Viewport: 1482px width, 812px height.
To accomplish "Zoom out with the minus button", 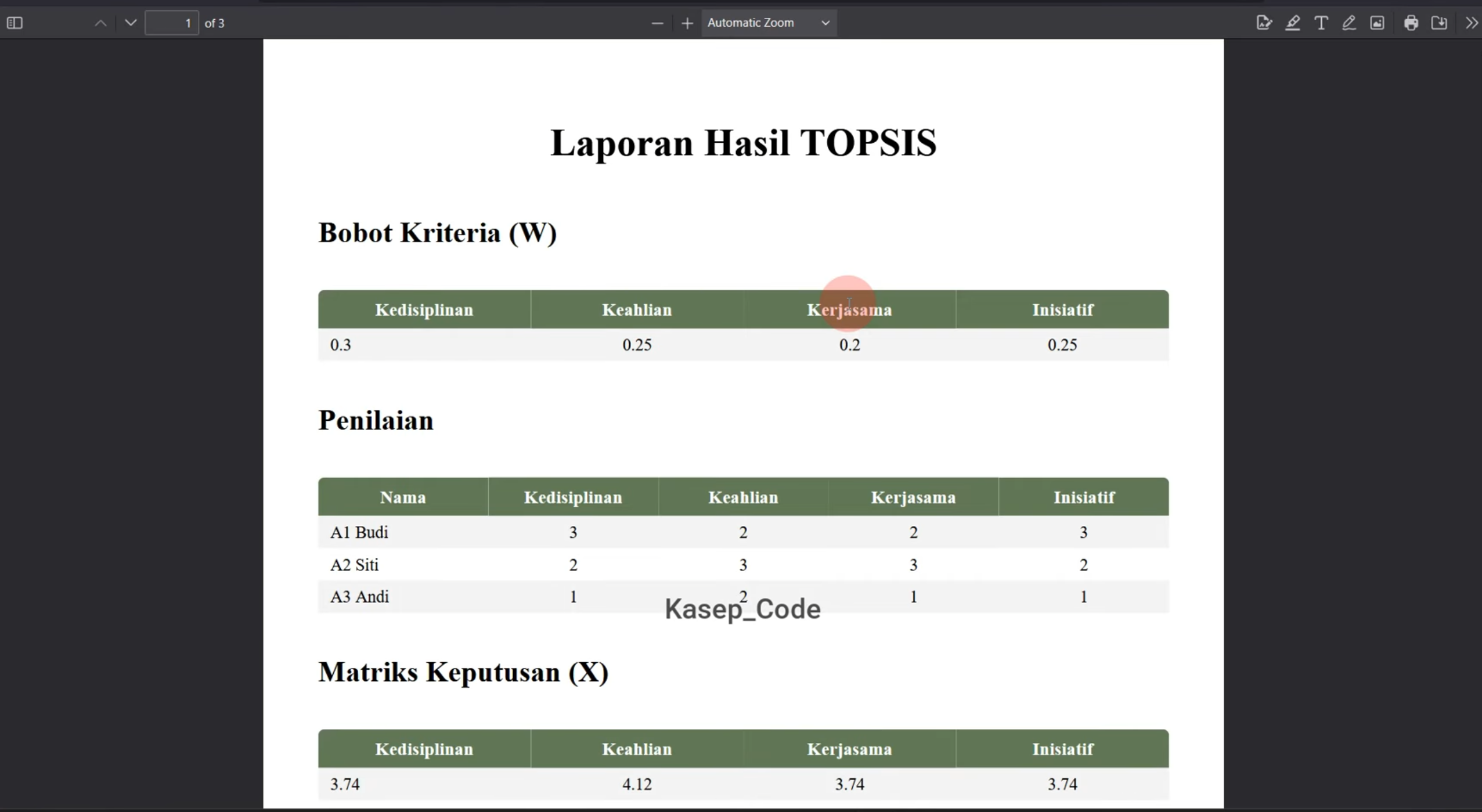I will (x=657, y=23).
